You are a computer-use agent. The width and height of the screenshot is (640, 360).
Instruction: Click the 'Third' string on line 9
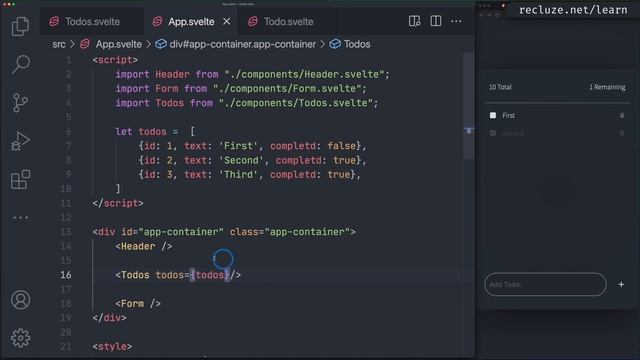pyautogui.click(x=238, y=175)
